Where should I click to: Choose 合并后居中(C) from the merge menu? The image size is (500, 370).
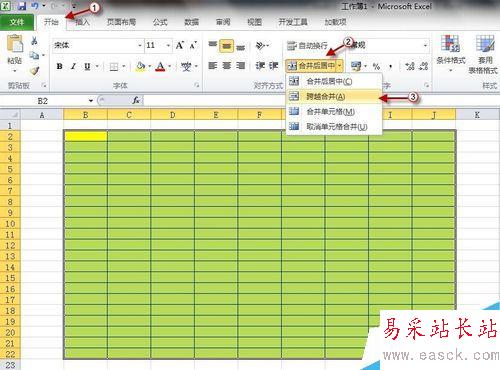pos(334,81)
